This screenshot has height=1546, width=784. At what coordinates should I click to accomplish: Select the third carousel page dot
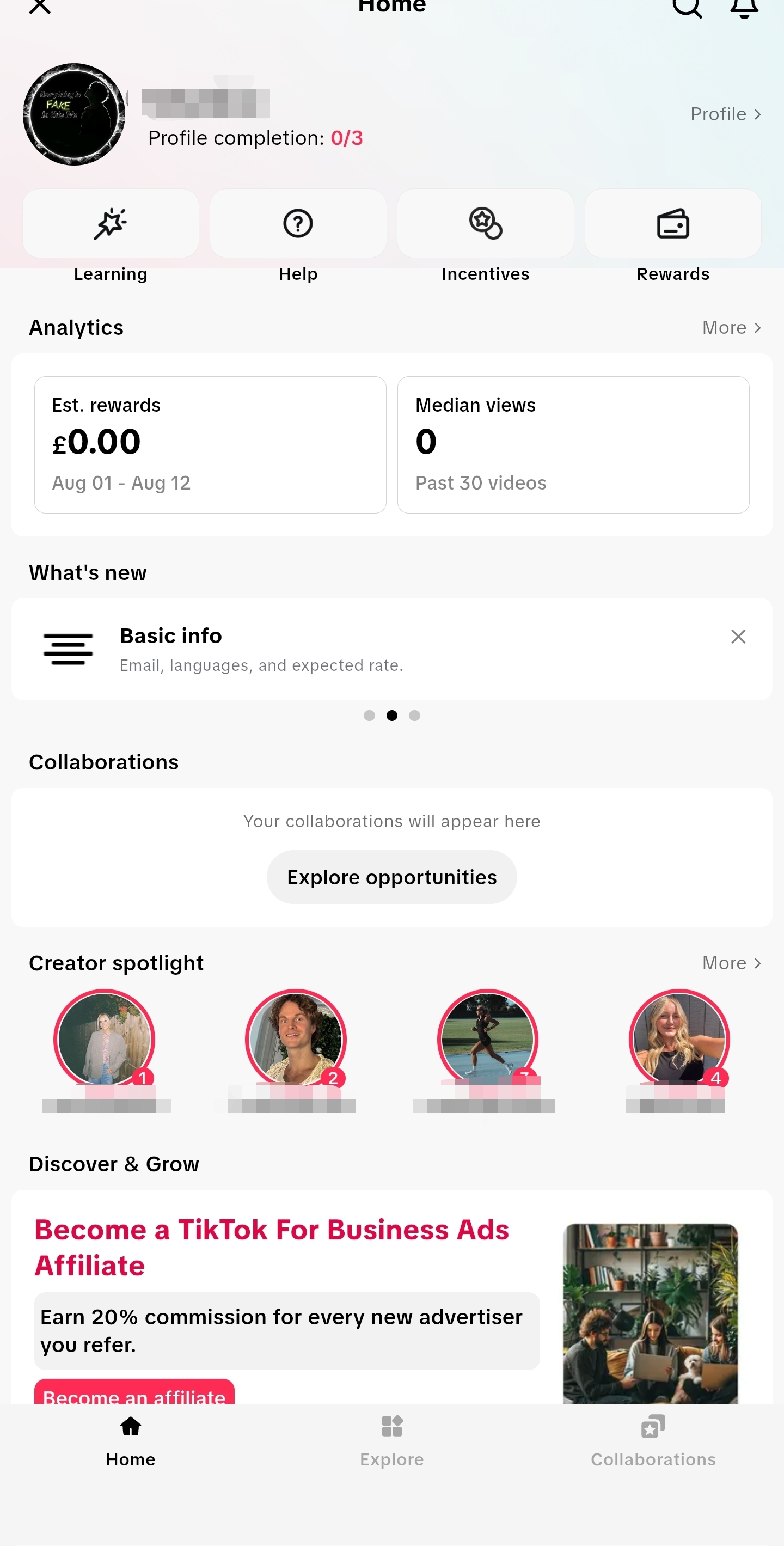point(414,716)
